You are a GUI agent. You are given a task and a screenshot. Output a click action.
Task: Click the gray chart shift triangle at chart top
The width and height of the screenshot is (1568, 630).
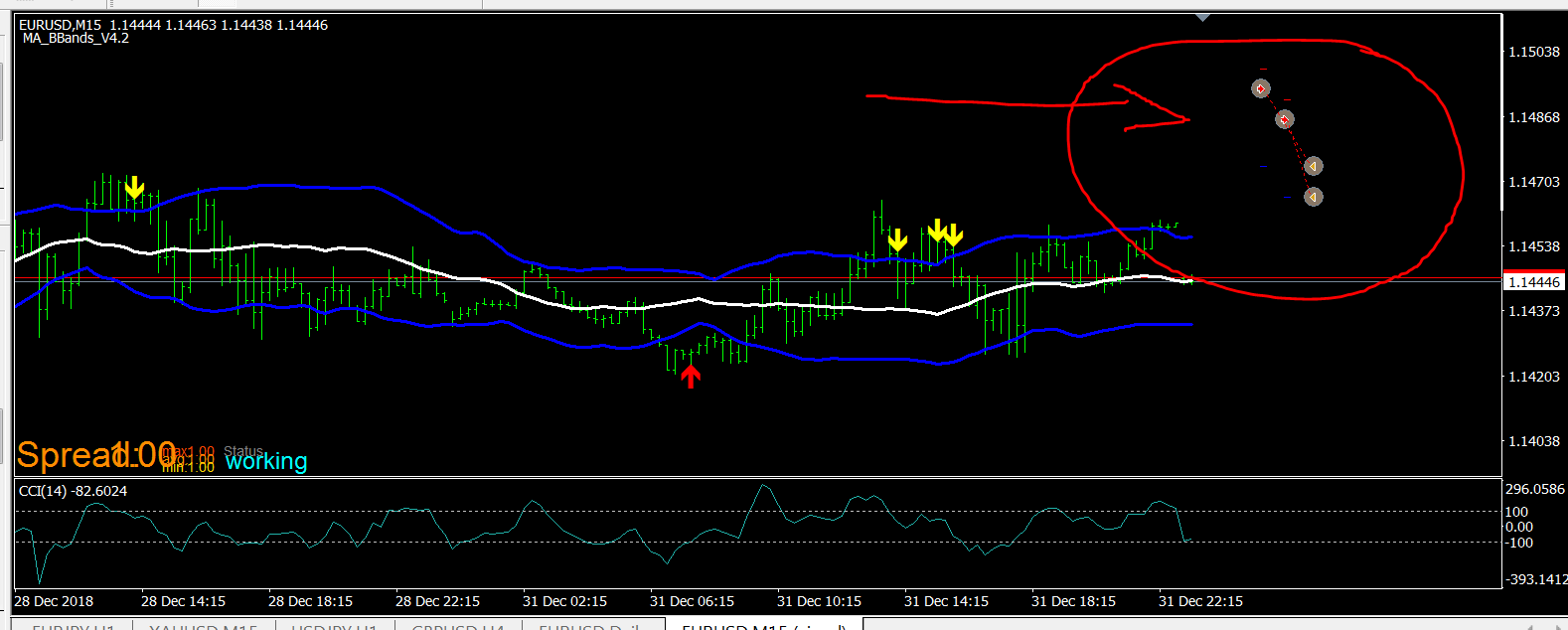[1203, 18]
